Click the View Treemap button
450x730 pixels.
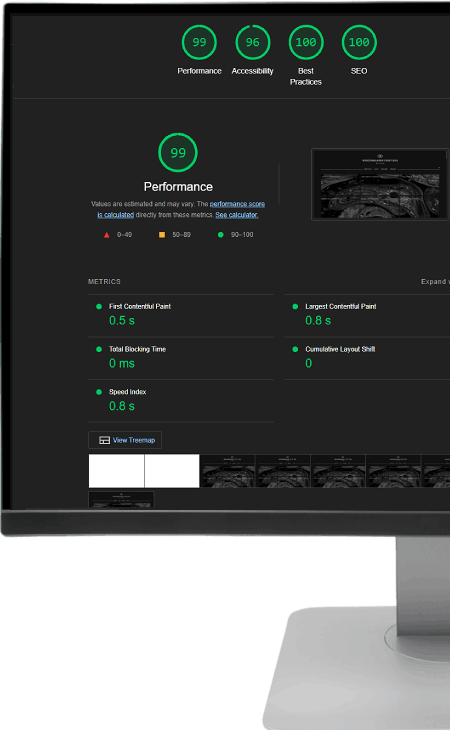(125, 440)
